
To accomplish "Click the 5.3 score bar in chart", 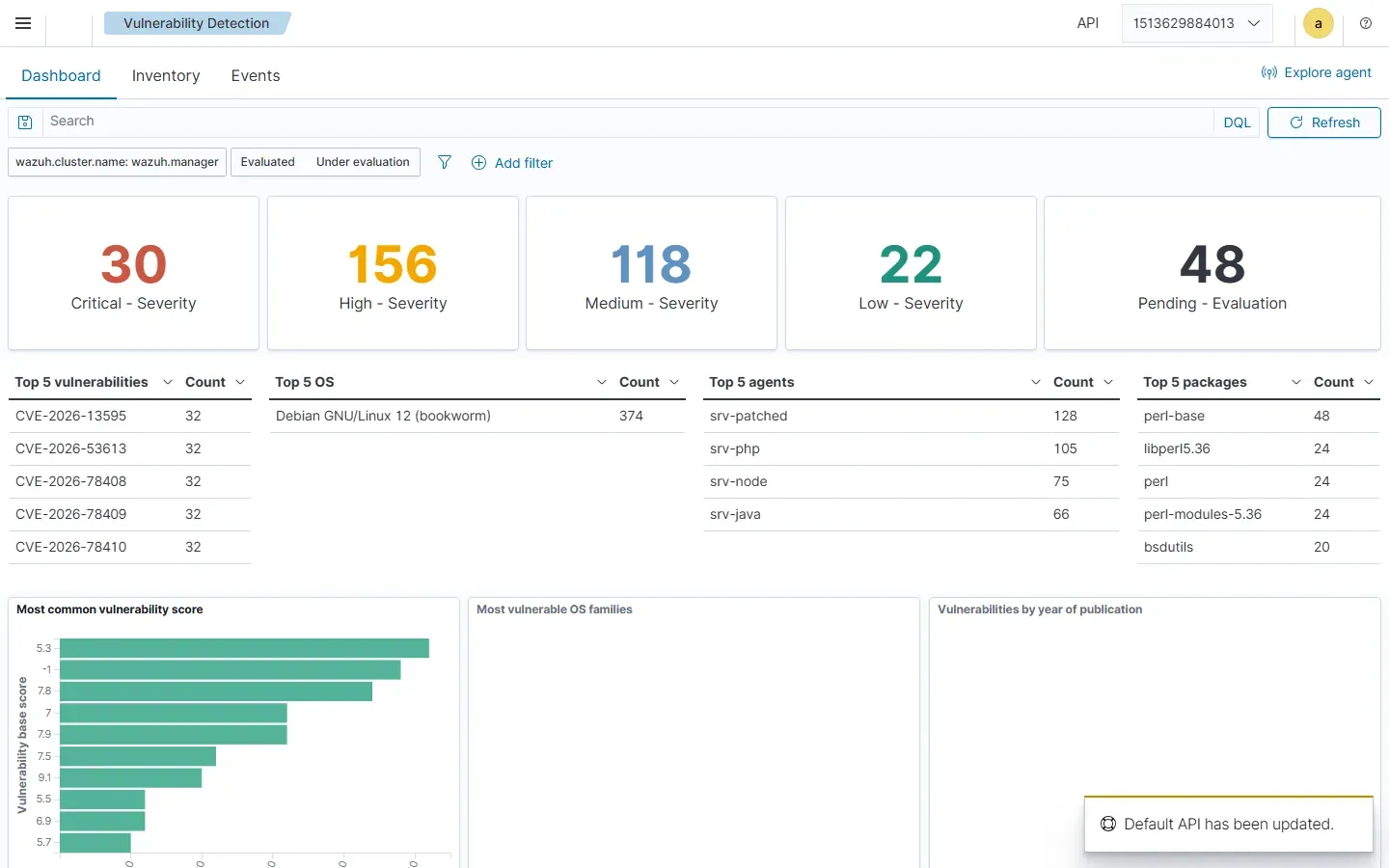I will [244, 648].
